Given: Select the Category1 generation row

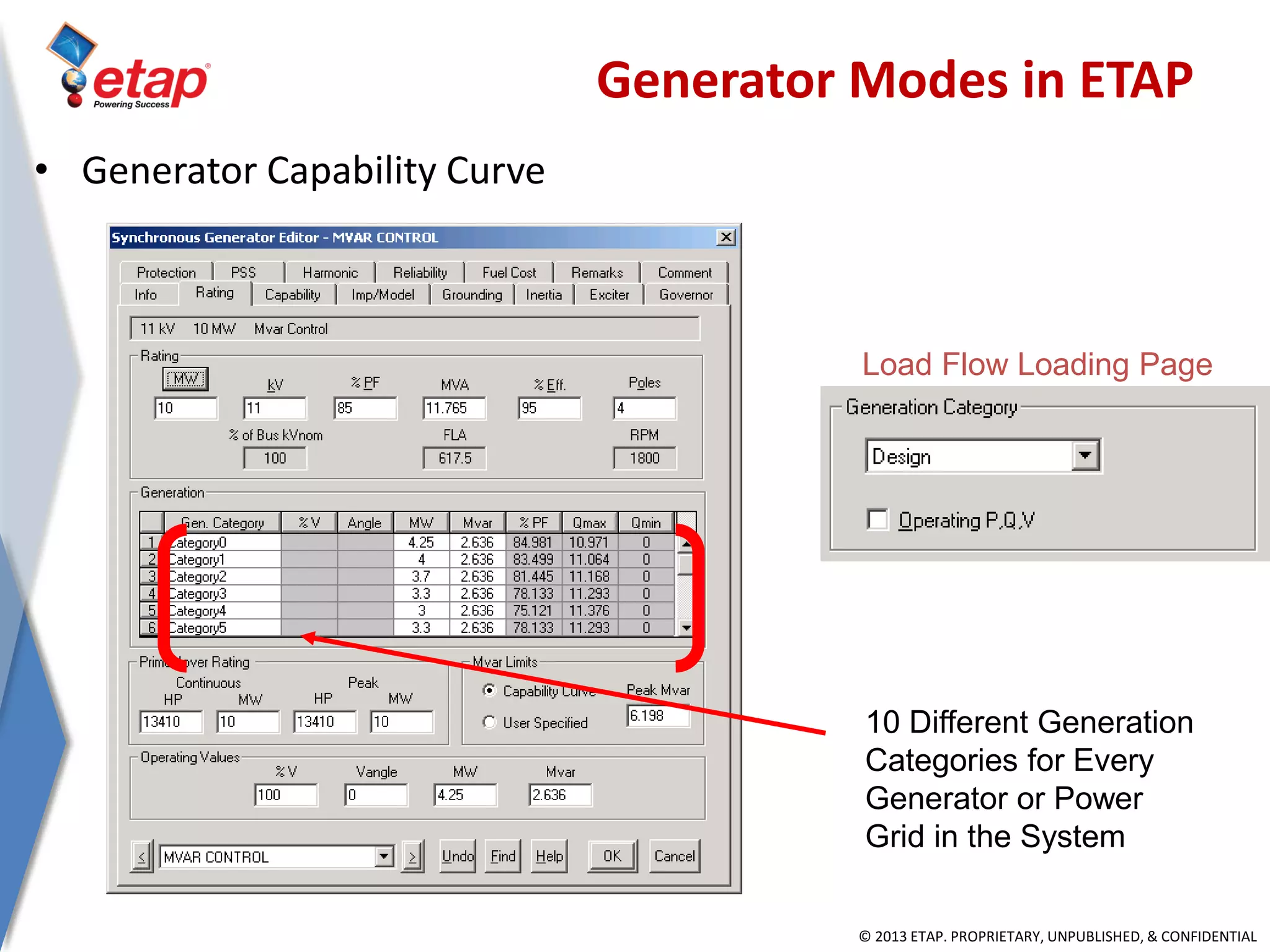Looking at the screenshot, I should [x=407, y=560].
